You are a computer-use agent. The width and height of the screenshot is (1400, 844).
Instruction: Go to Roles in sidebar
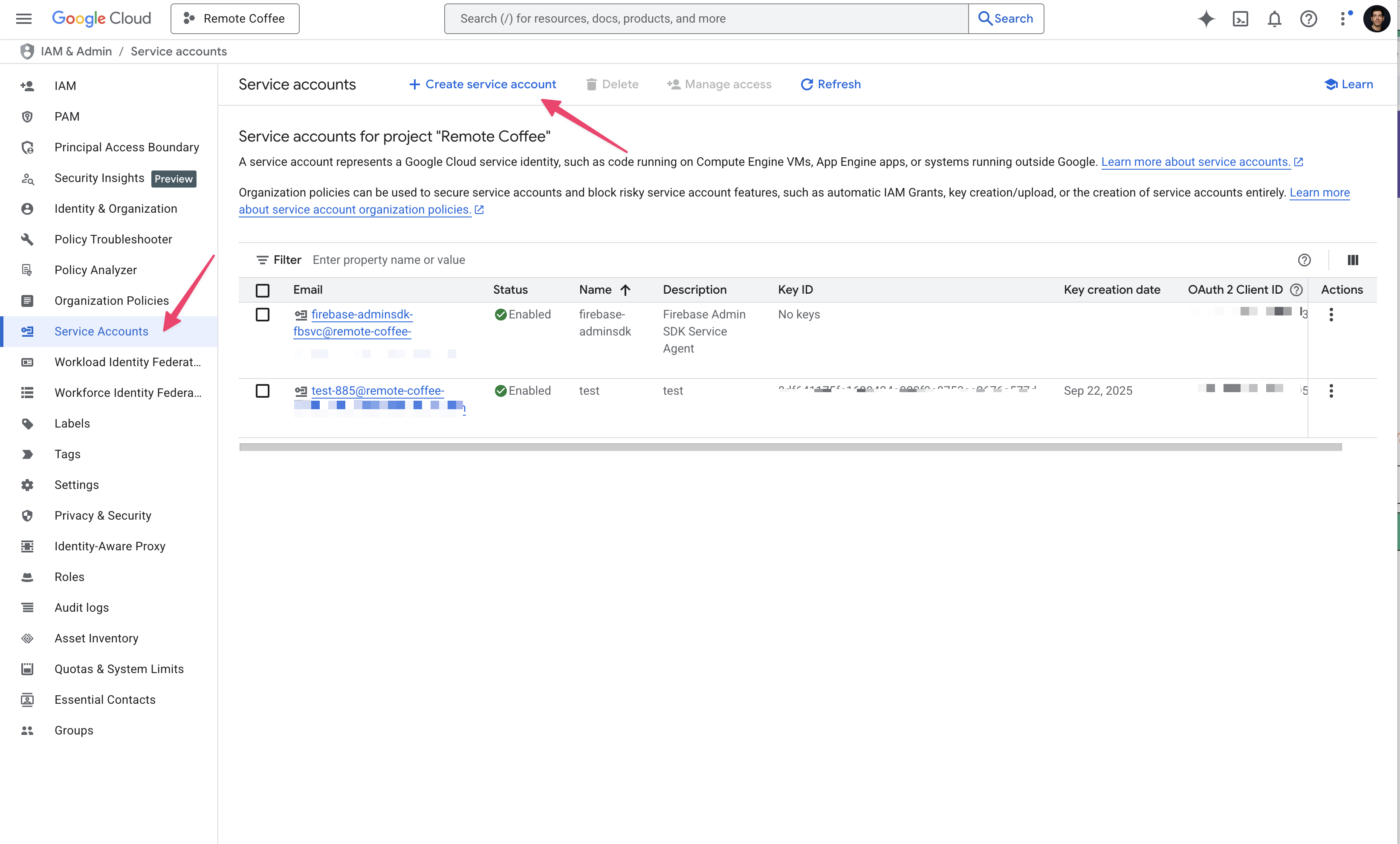point(69,577)
